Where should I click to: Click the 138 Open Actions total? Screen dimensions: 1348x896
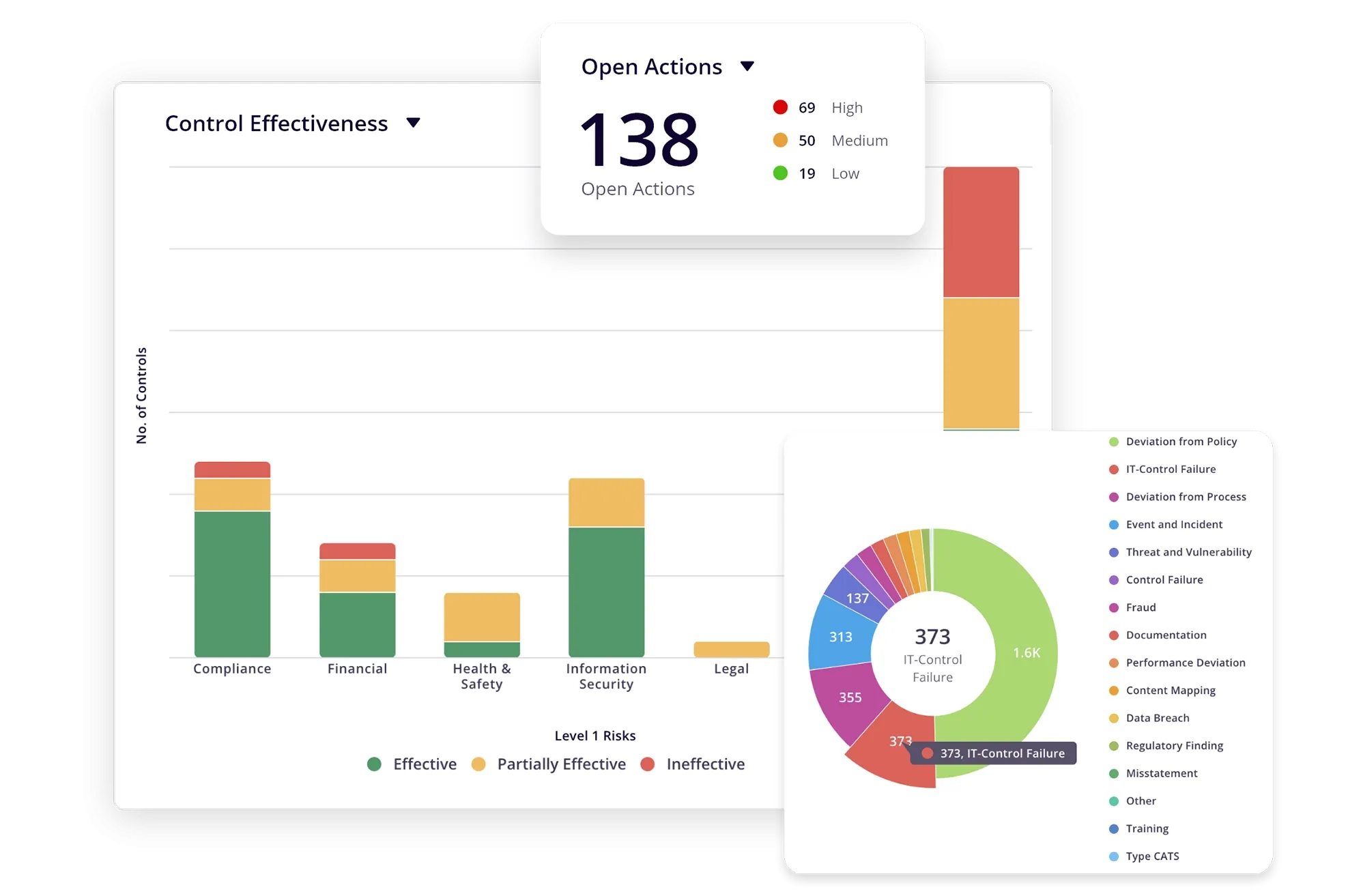tap(639, 140)
